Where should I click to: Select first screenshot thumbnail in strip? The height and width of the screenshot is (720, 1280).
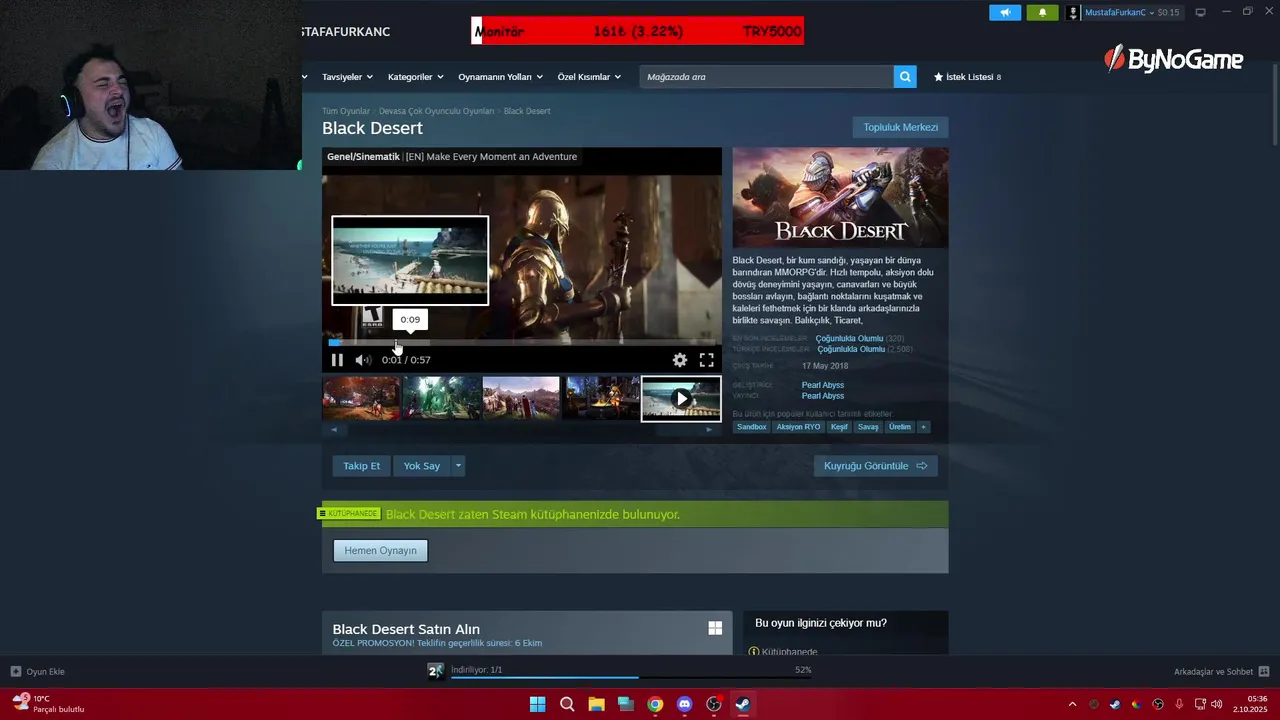(361, 398)
